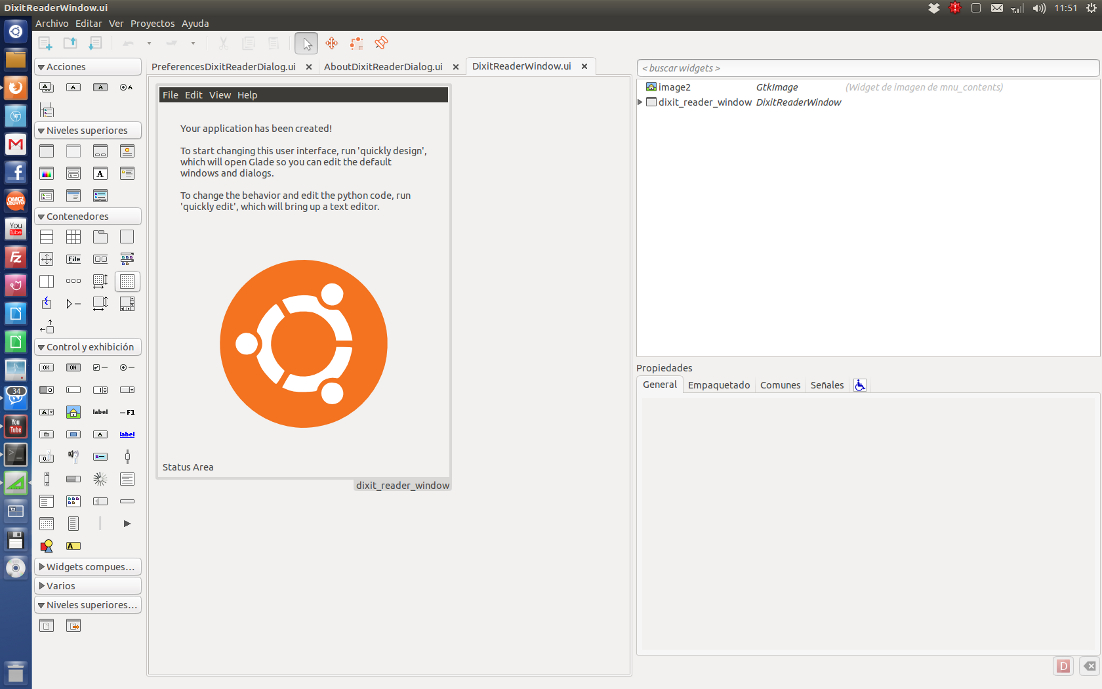Click the Status Area label in preview
The height and width of the screenshot is (689, 1102).
click(x=188, y=468)
